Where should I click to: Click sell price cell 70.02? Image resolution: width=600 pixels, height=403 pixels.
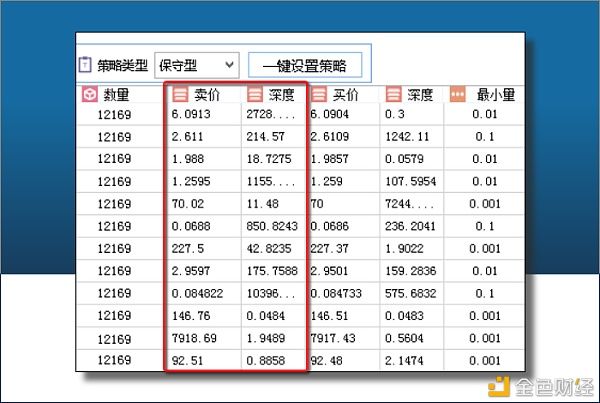[x=188, y=204]
